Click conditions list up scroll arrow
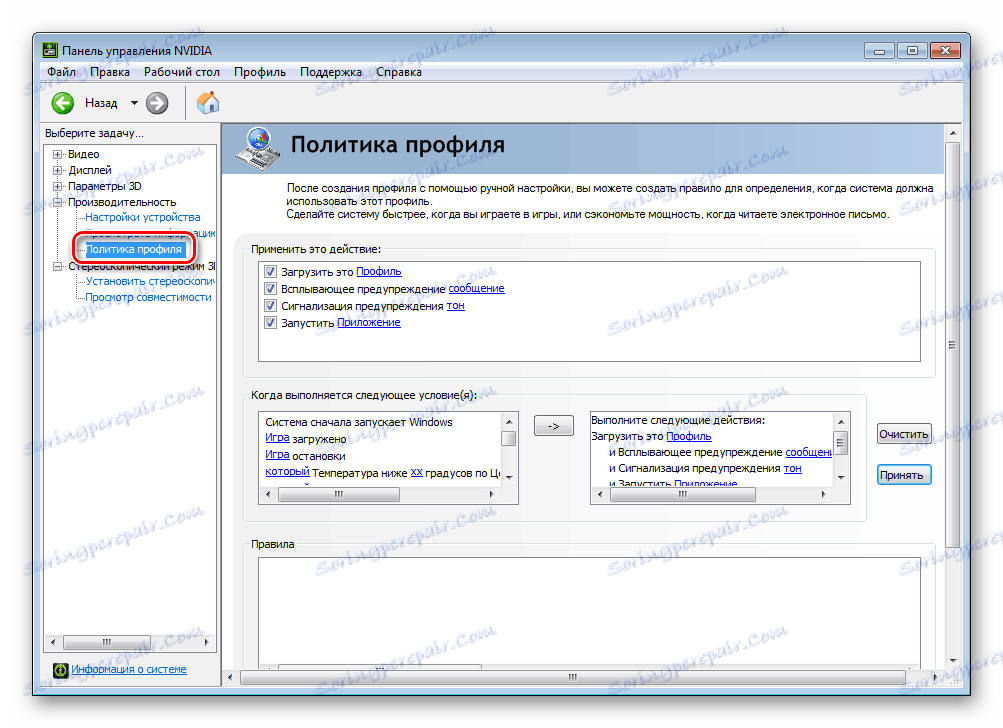The height and width of the screenshot is (728, 1003). 509,422
